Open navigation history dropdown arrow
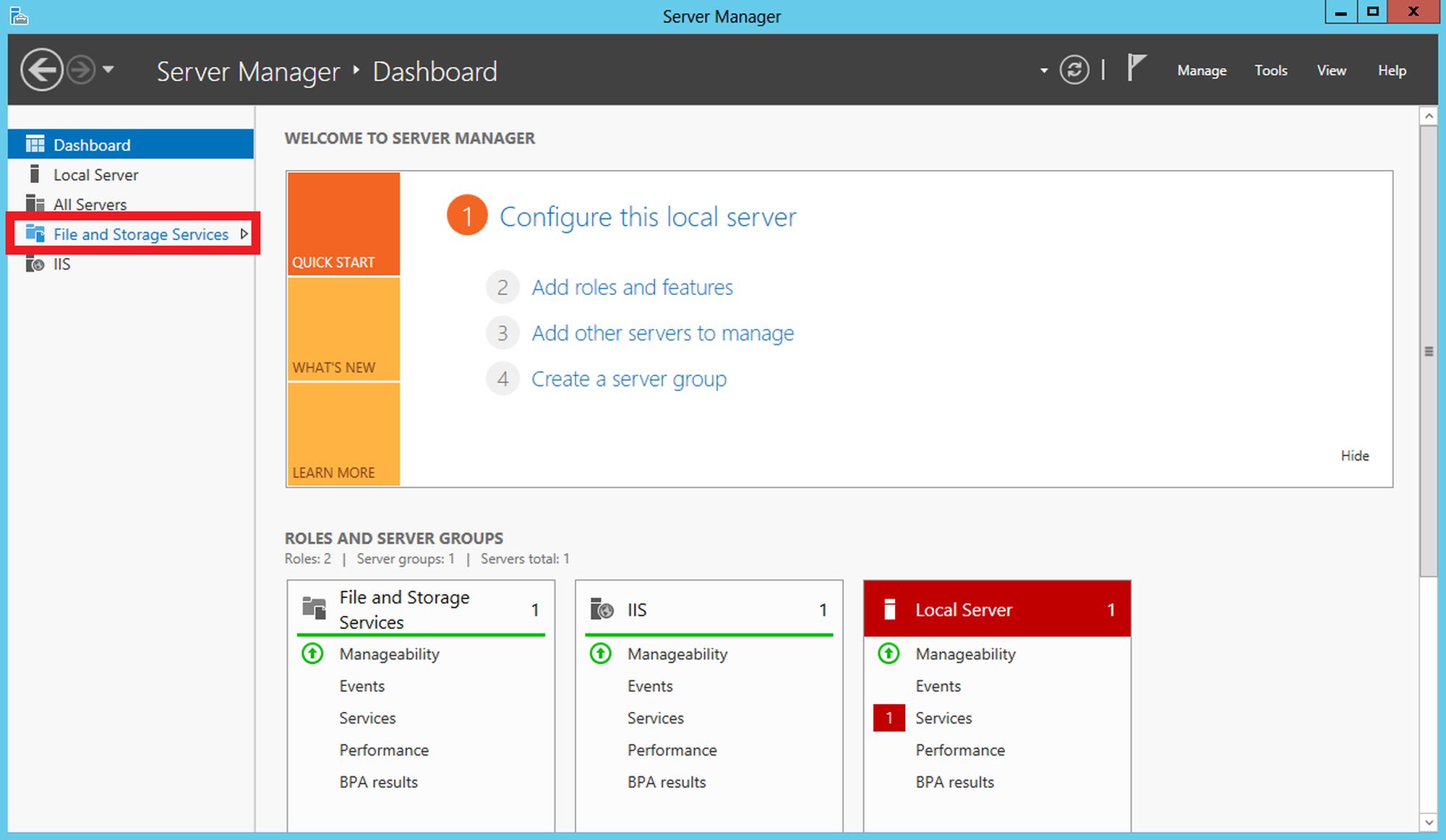This screenshot has width=1446, height=840. tap(108, 70)
